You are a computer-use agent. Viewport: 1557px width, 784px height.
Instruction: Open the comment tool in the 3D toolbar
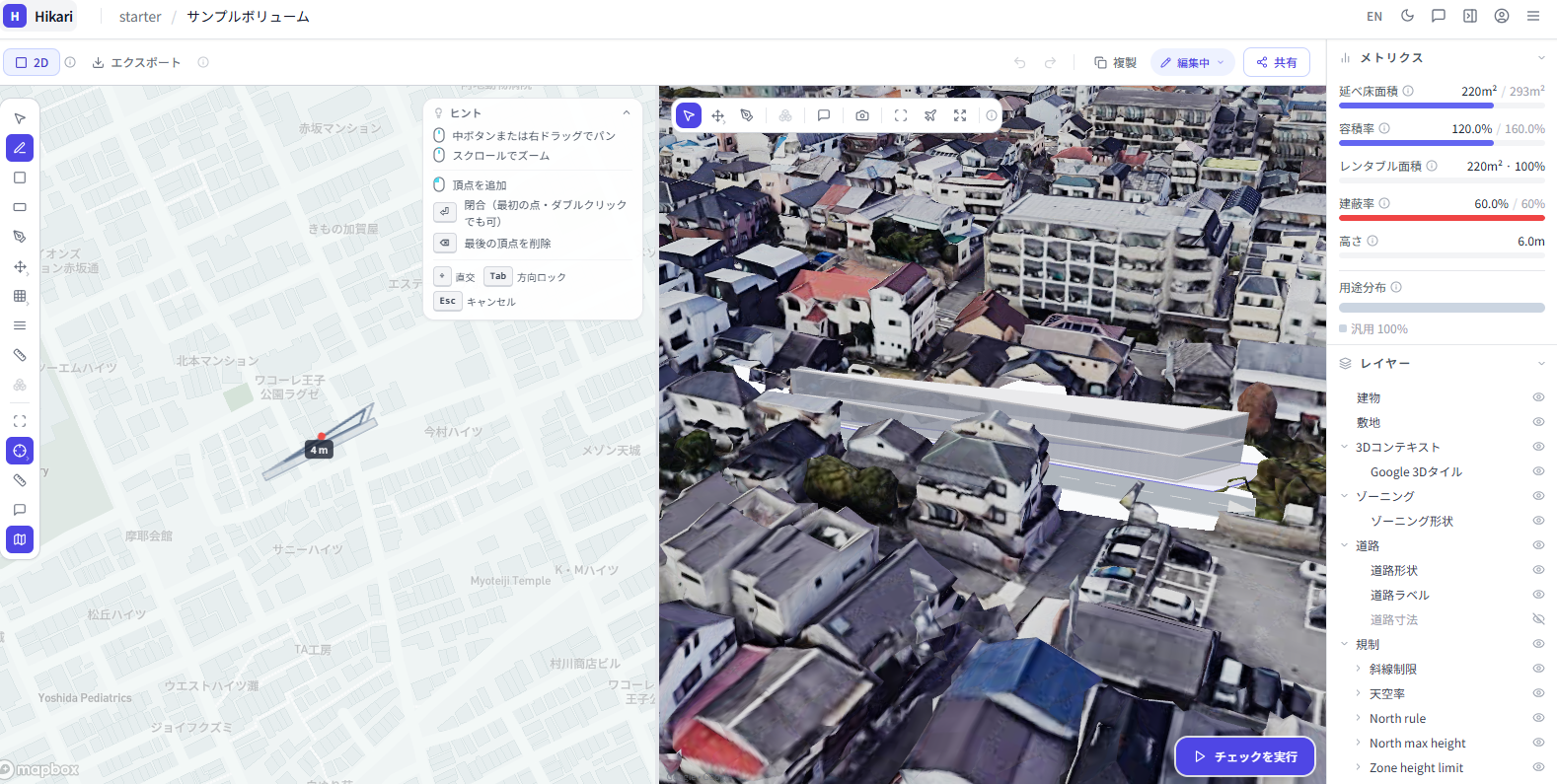click(x=824, y=115)
